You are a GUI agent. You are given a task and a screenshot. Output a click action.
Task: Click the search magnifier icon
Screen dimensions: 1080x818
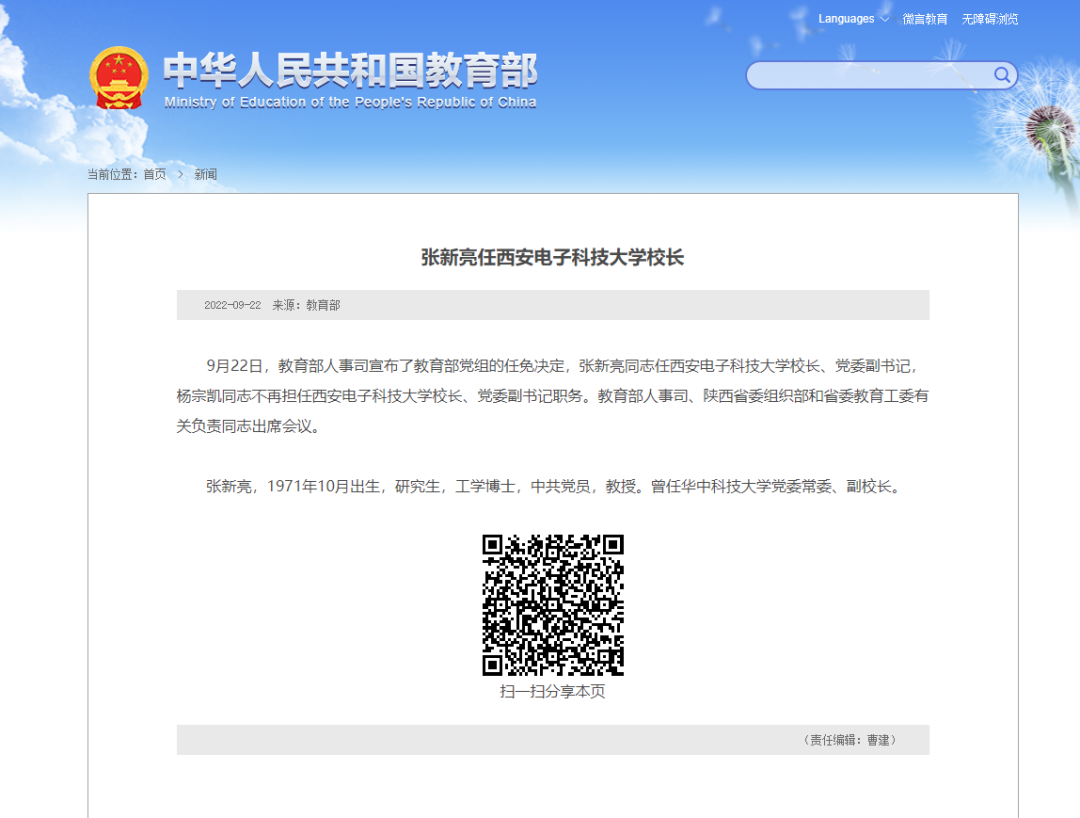1001,74
